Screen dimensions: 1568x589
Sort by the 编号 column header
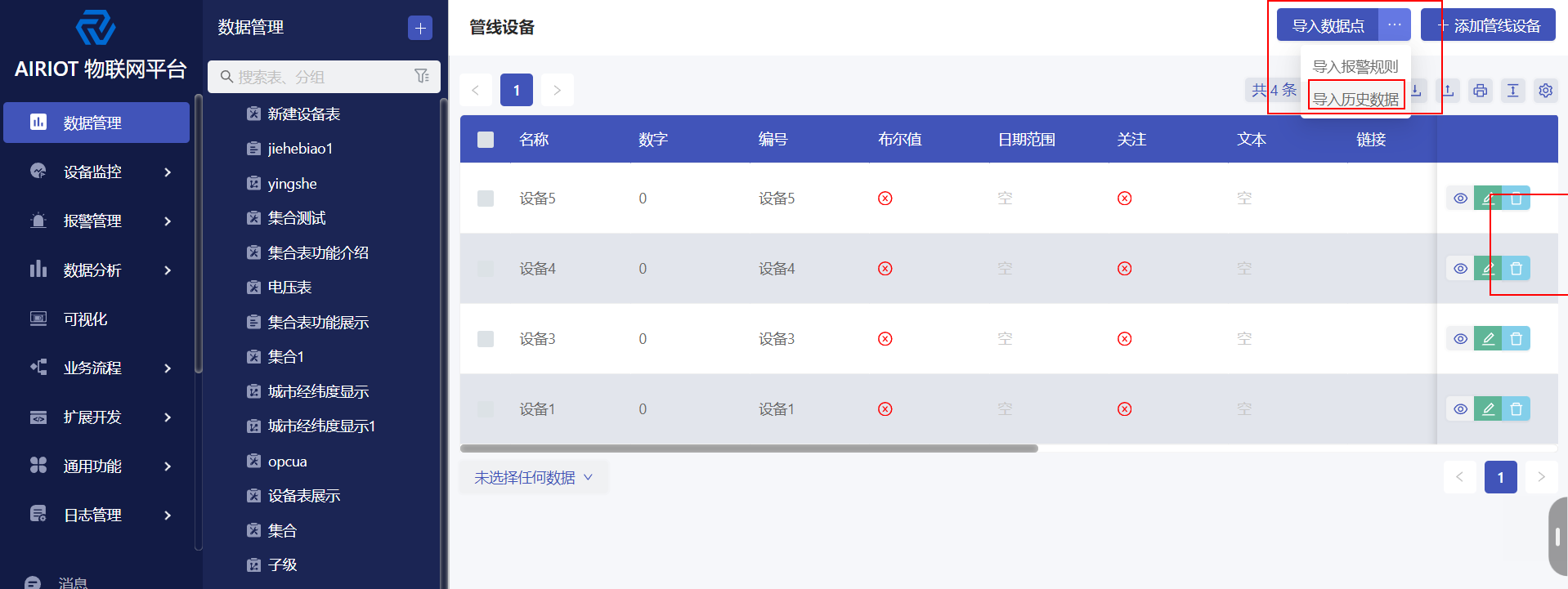tap(773, 140)
